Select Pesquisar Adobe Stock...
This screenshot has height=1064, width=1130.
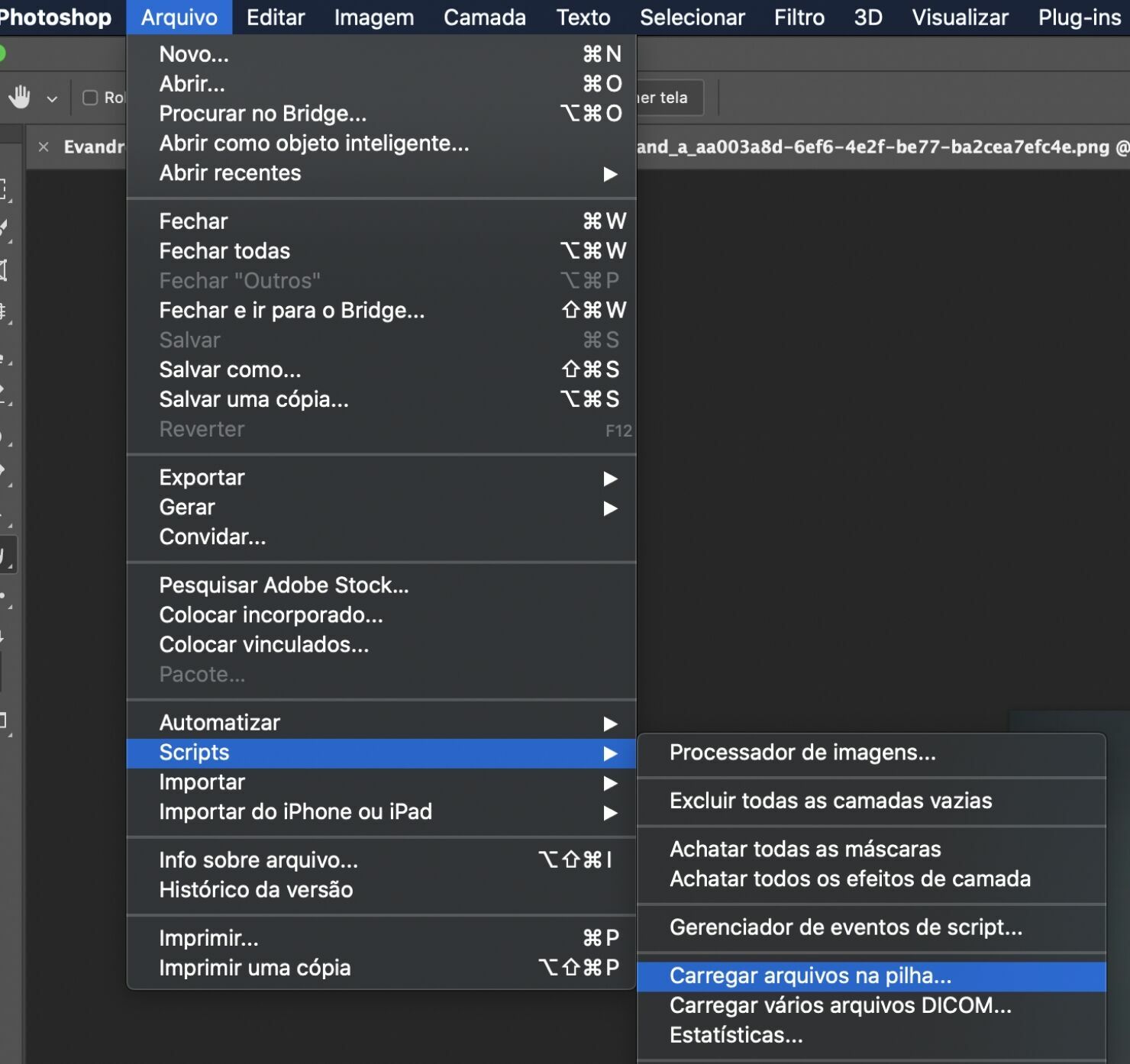point(381,585)
